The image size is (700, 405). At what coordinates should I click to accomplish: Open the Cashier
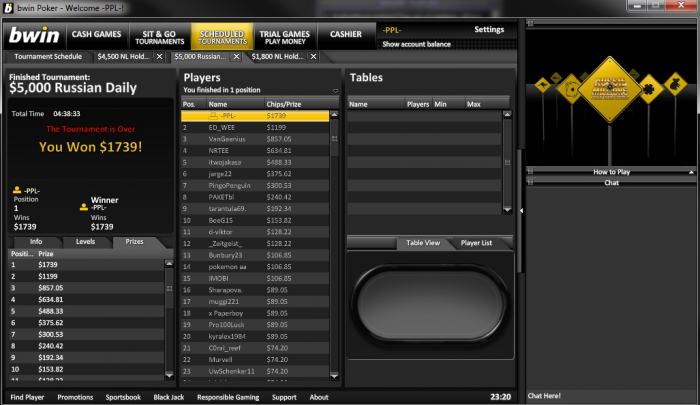tap(346, 34)
